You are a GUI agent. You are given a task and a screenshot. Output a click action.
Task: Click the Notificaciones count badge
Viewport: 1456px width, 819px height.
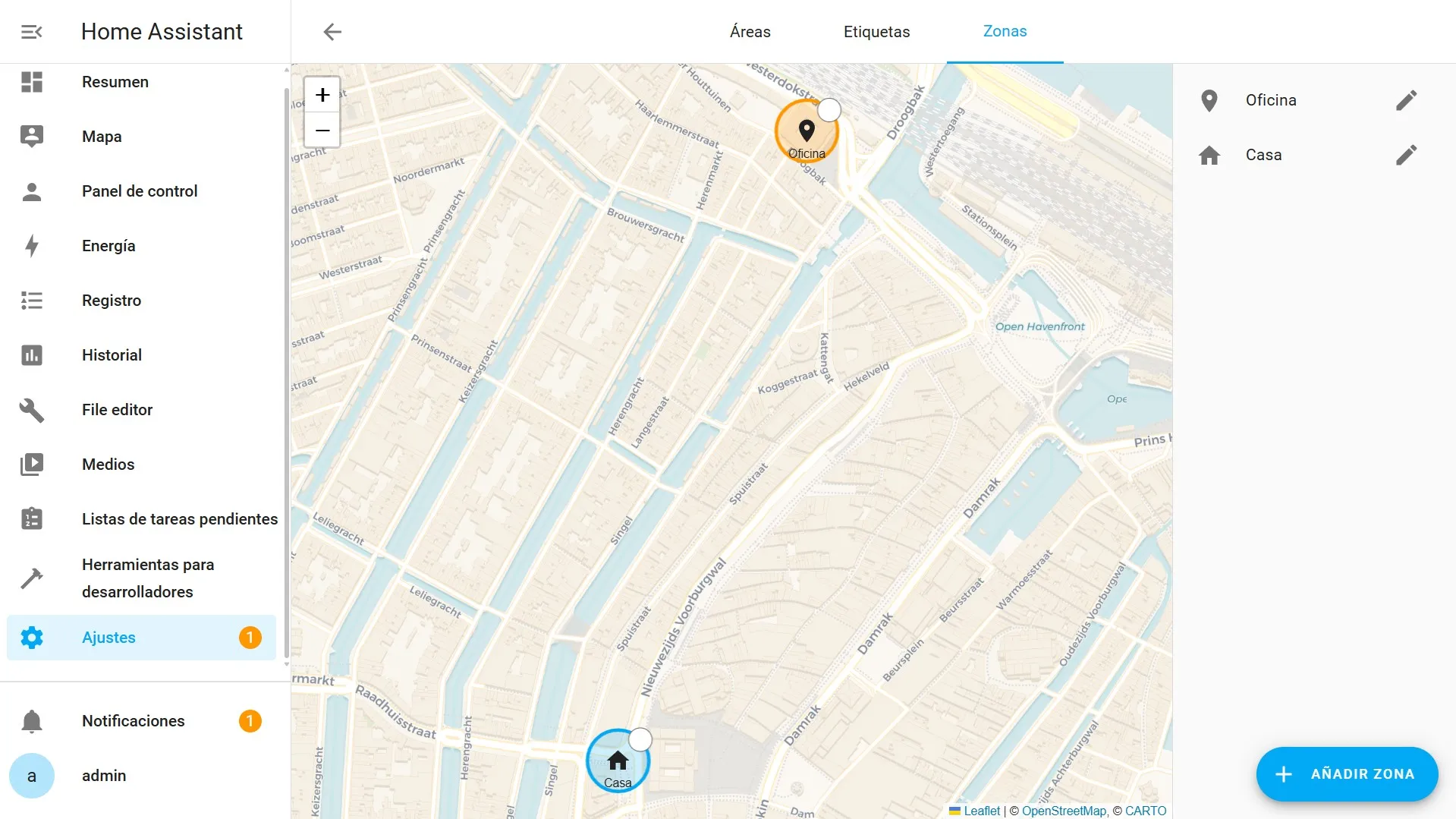(250, 721)
